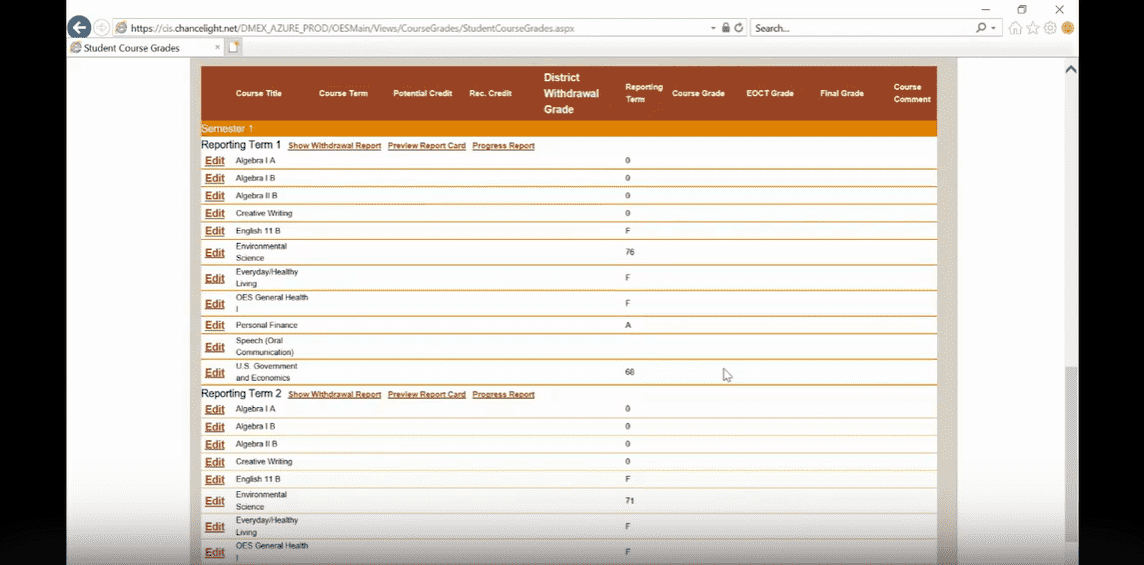
Task: Close the Student Course Grades tab
Action: [x=217, y=47]
